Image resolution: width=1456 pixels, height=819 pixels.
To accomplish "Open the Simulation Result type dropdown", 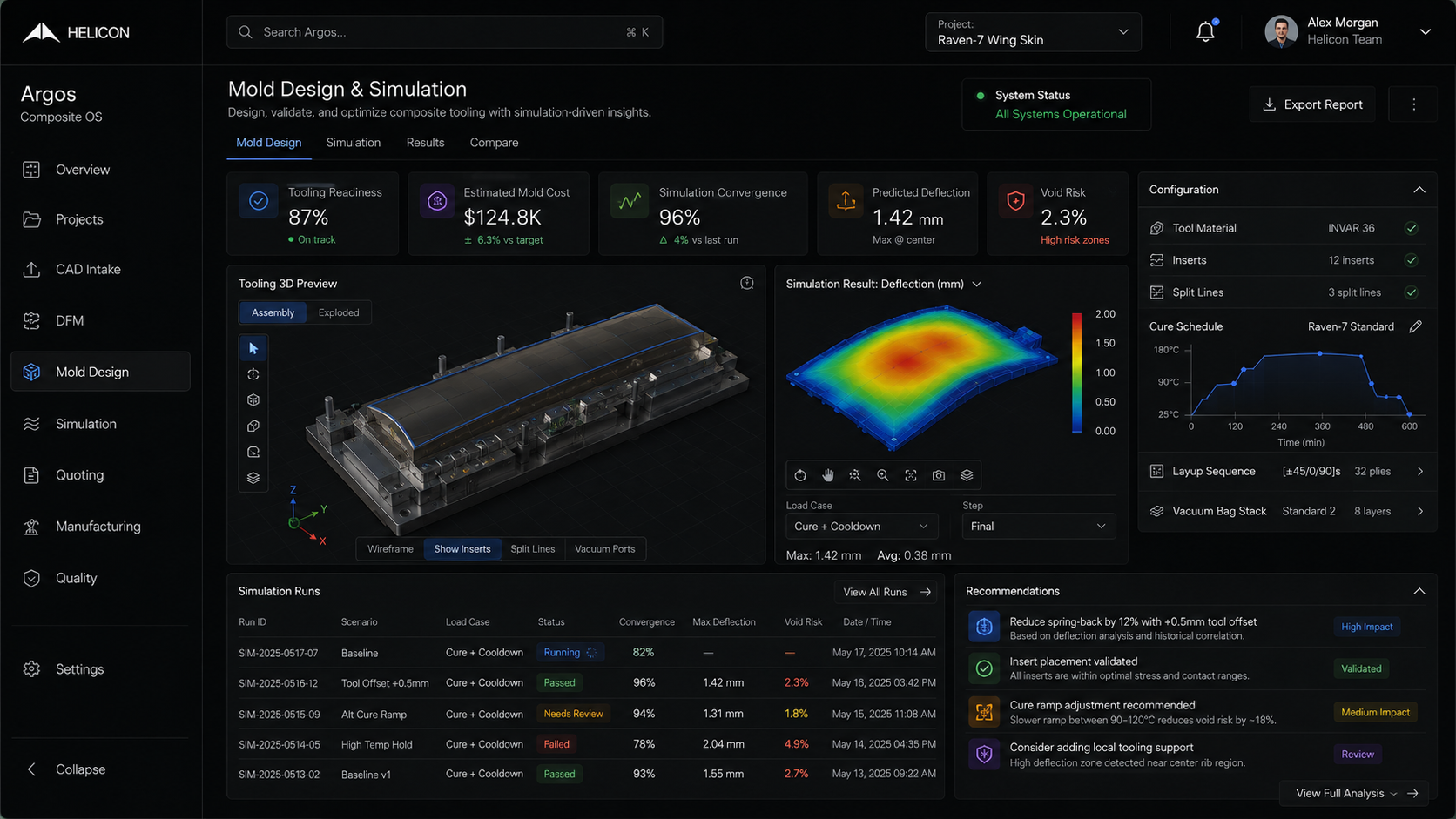I will pyautogui.click(x=977, y=284).
